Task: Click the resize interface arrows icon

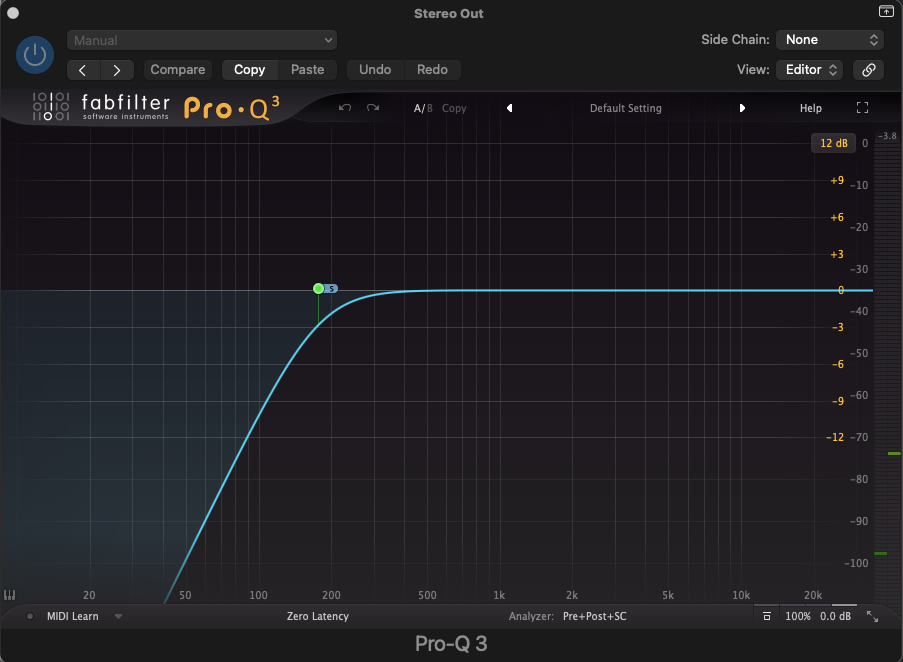Action: (x=872, y=617)
